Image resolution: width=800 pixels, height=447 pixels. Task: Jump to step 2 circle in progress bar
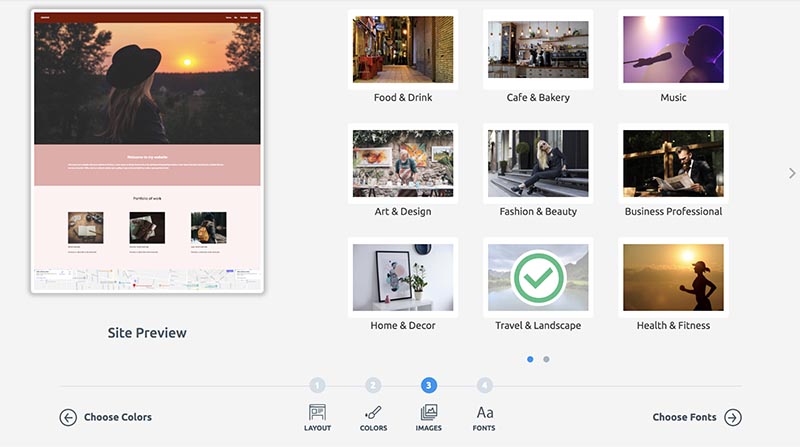pos(373,385)
